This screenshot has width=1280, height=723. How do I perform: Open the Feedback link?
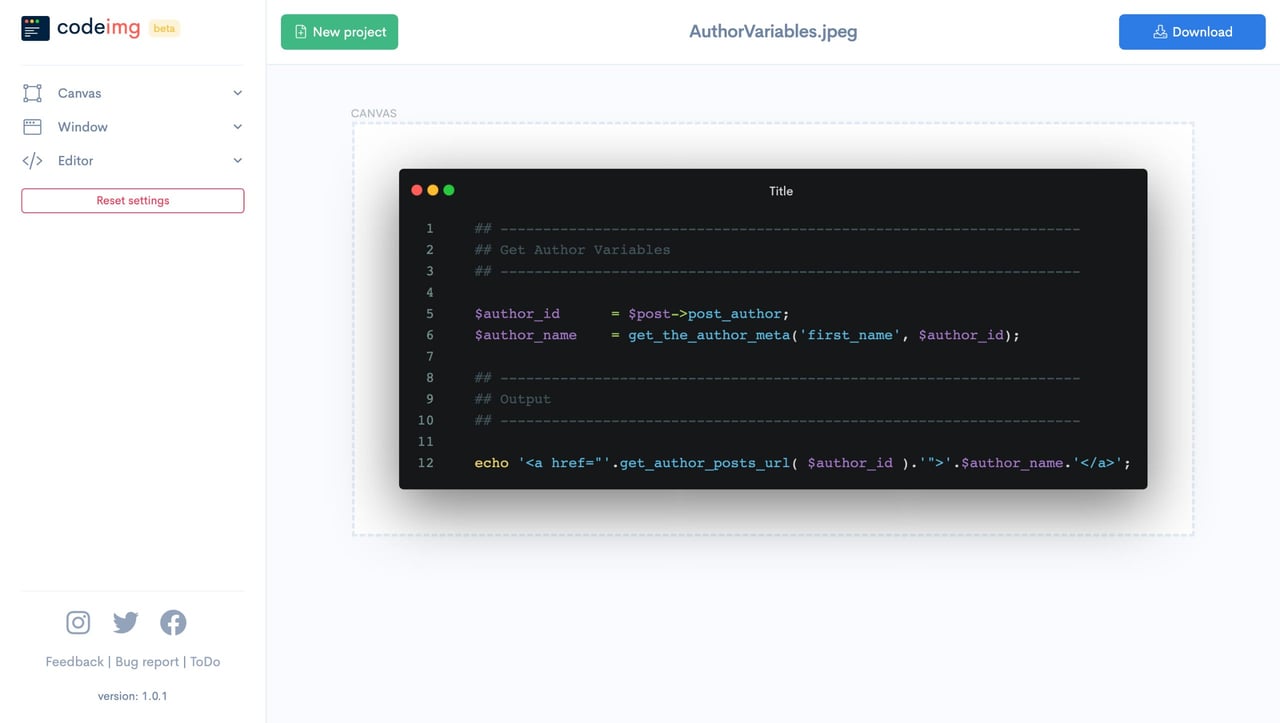[x=73, y=661]
